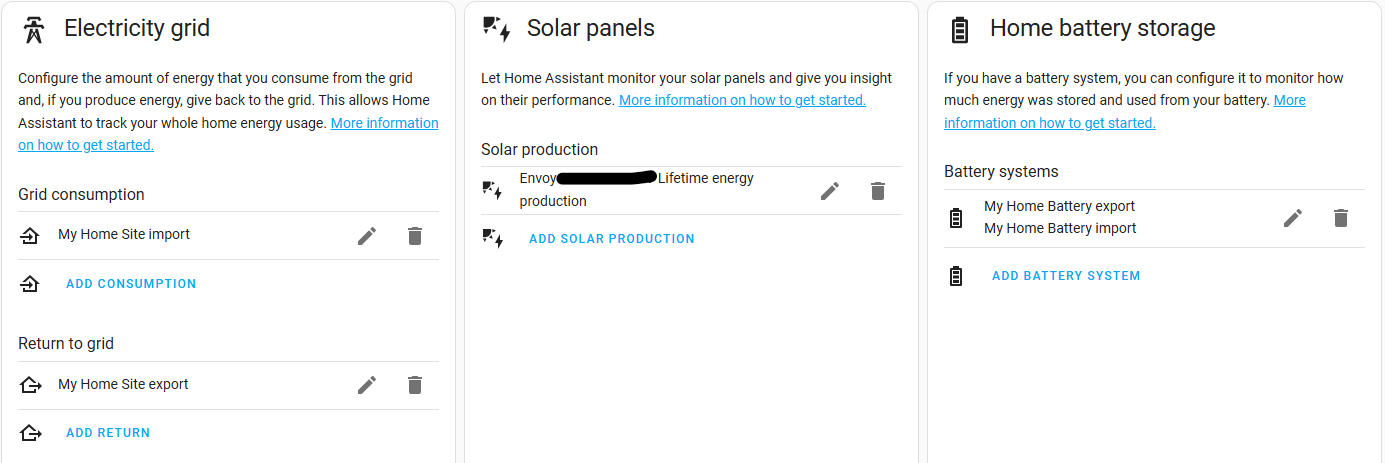Add a return to grid source
The width and height of the screenshot is (1385, 463).
point(108,433)
